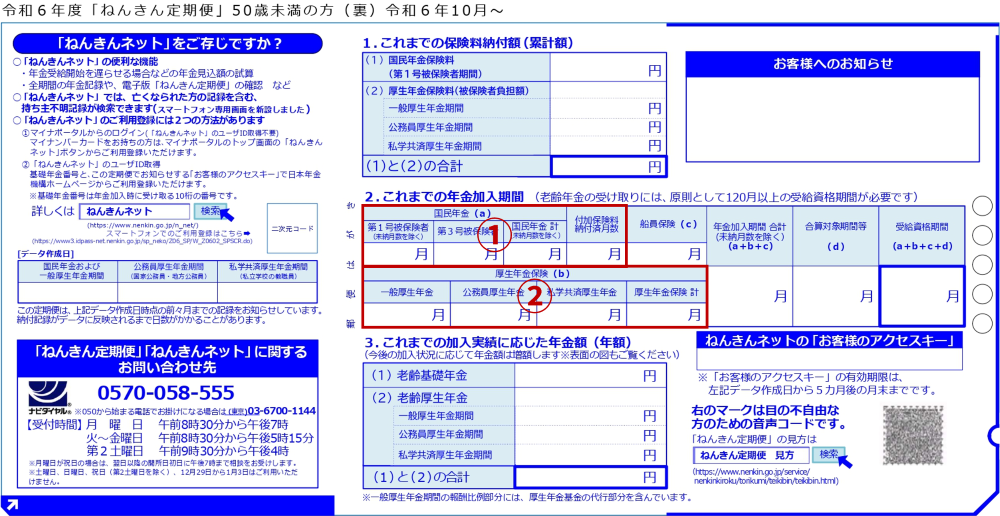The height and width of the screenshot is (516, 1000).
Task: Click the 公務員厚生年金期間 (国家公務員・地方公務員) header
Action: pyautogui.click(x=168, y=271)
